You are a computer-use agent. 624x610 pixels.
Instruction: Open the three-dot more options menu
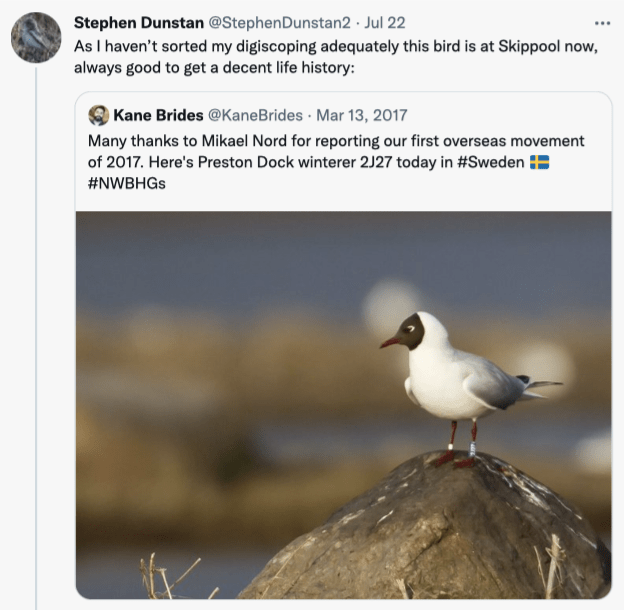(x=602, y=23)
